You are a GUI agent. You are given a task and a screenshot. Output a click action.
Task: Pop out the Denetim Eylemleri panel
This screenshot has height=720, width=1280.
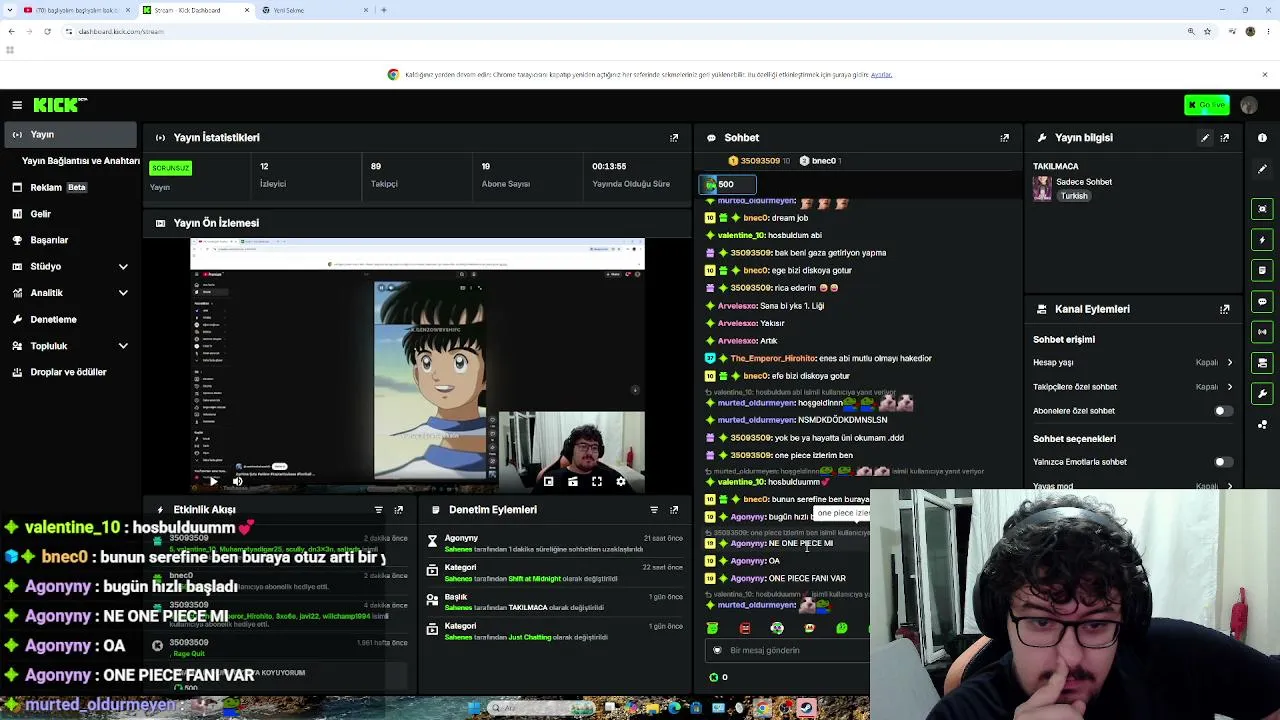674,510
